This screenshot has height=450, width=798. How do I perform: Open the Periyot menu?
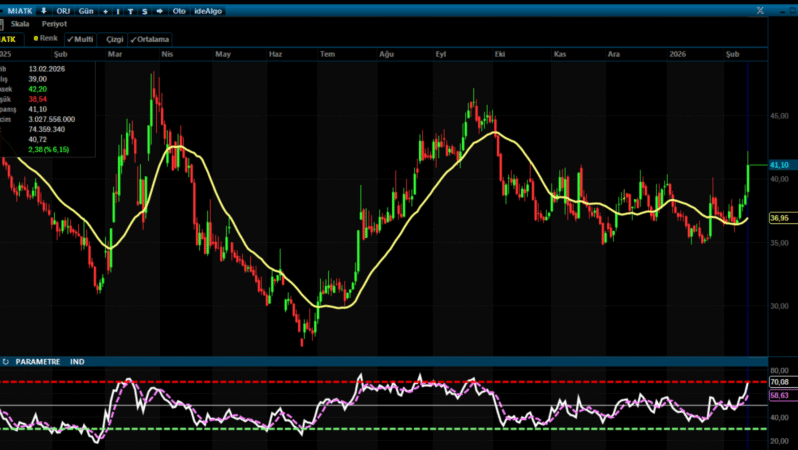(x=54, y=23)
